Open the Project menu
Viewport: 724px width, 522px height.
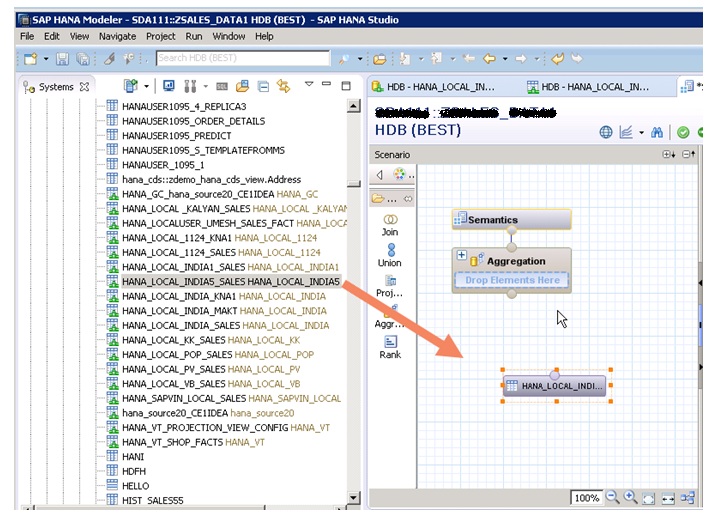pos(161,36)
